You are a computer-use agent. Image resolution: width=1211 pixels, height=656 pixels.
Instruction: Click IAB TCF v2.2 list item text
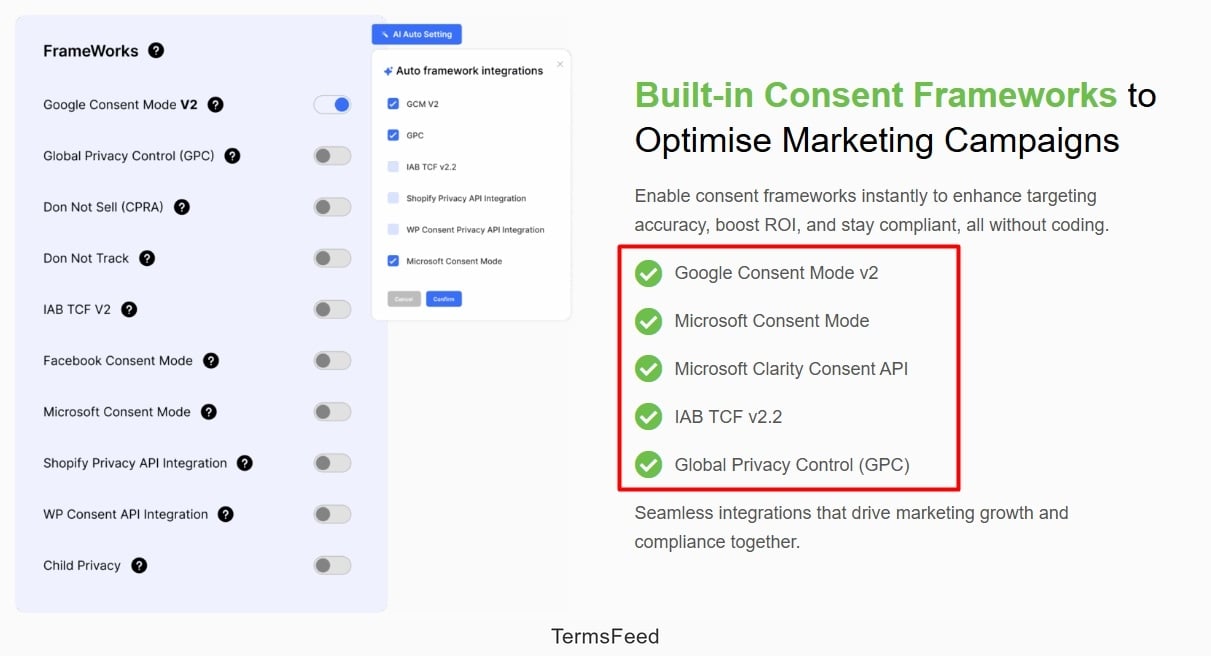(x=728, y=417)
